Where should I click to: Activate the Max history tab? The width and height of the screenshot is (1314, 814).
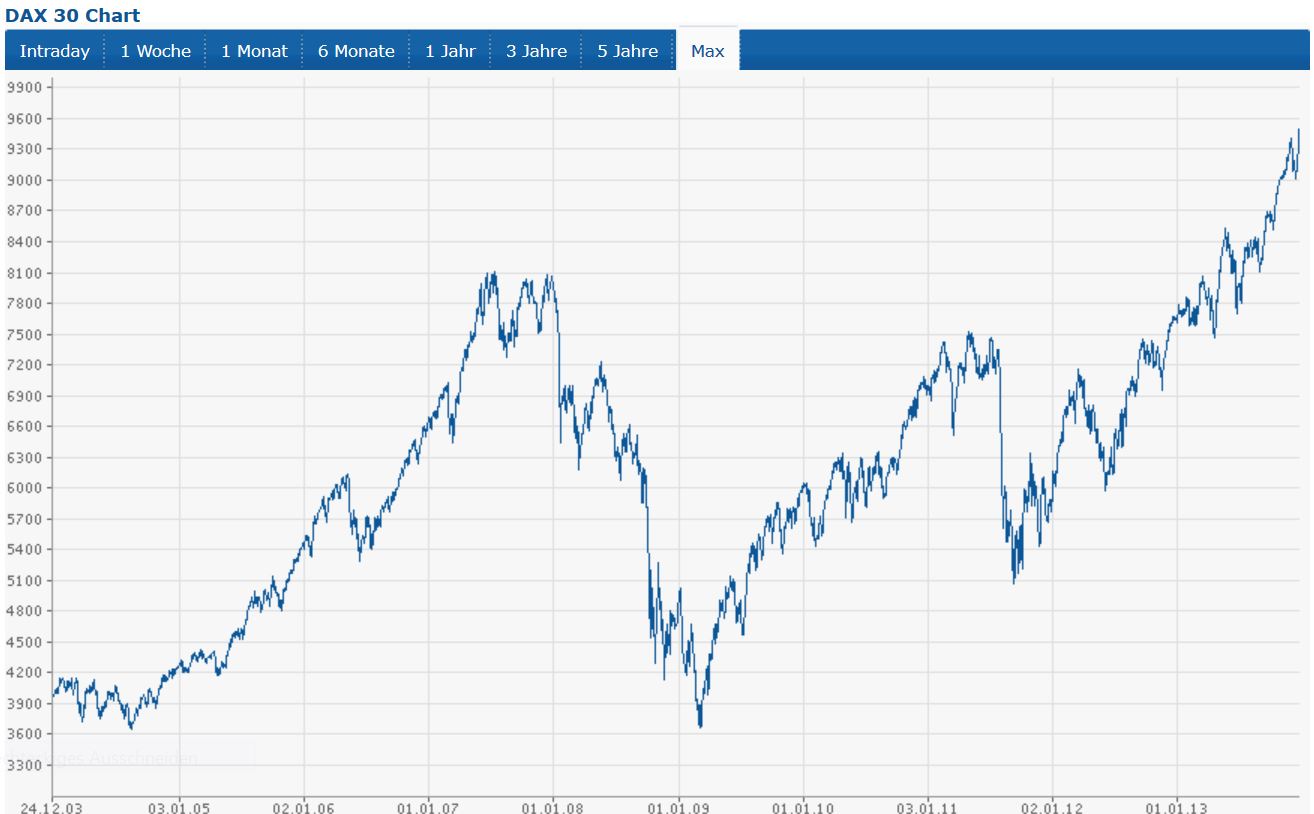click(x=706, y=50)
